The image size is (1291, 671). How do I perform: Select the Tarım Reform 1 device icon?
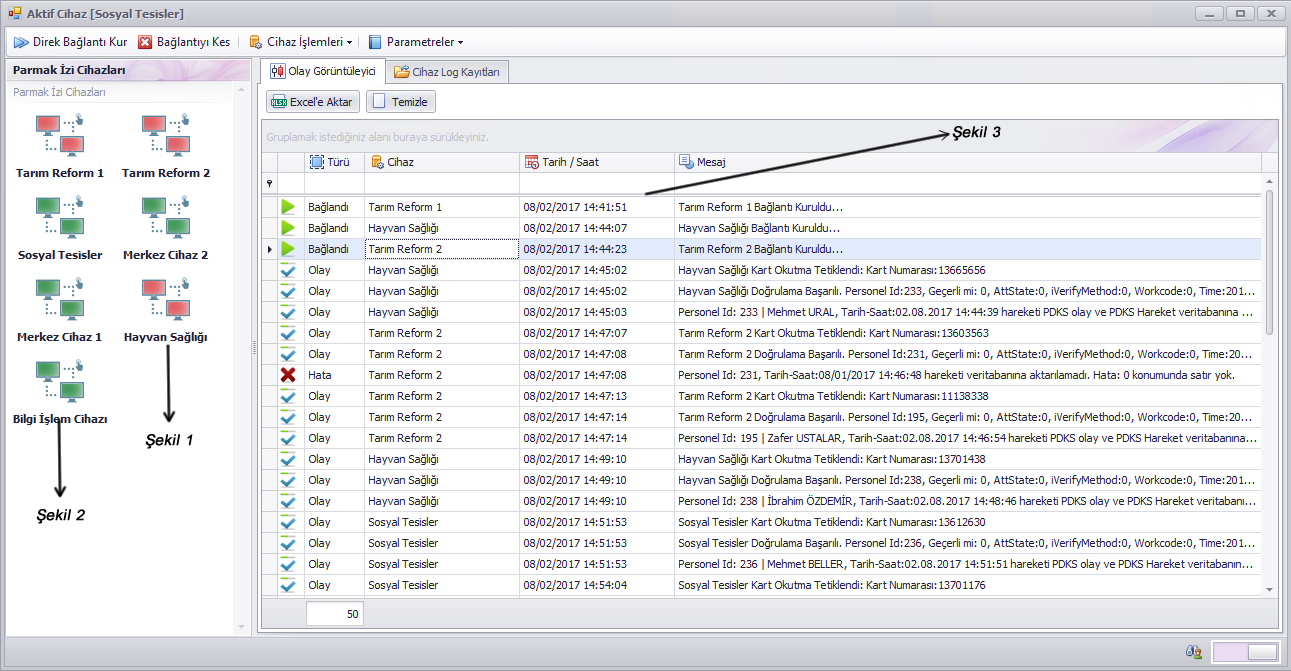pyautogui.click(x=60, y=136)
